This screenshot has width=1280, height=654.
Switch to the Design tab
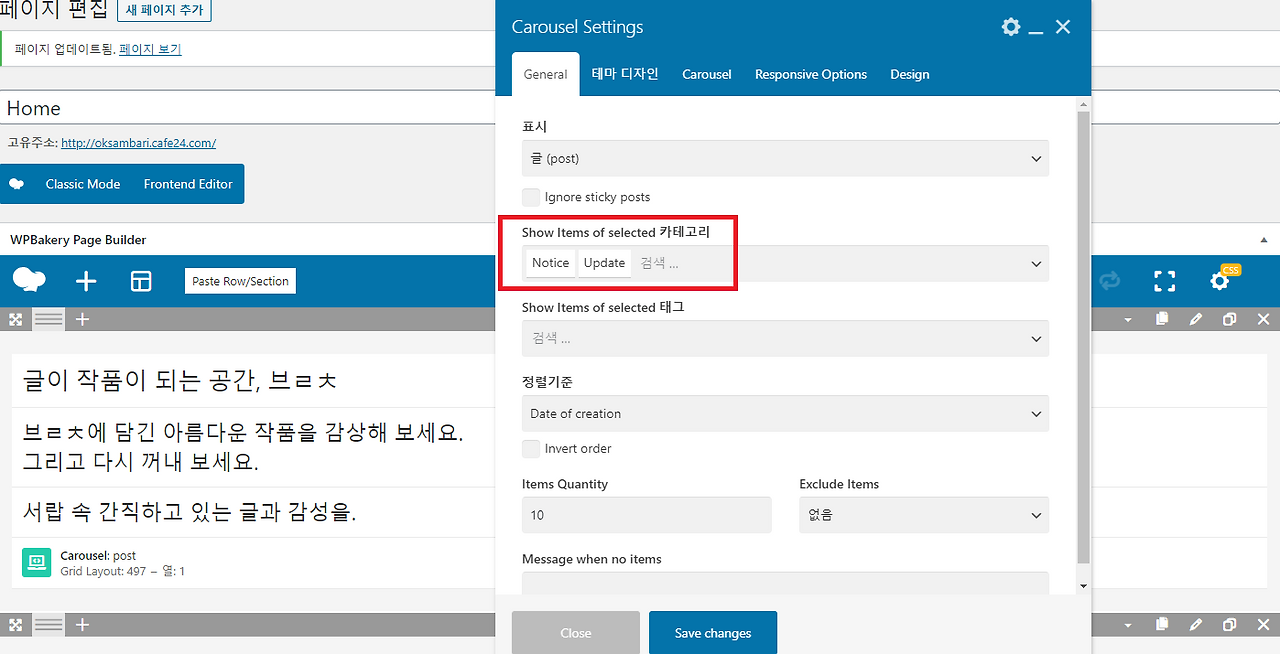tap(910, 74)
